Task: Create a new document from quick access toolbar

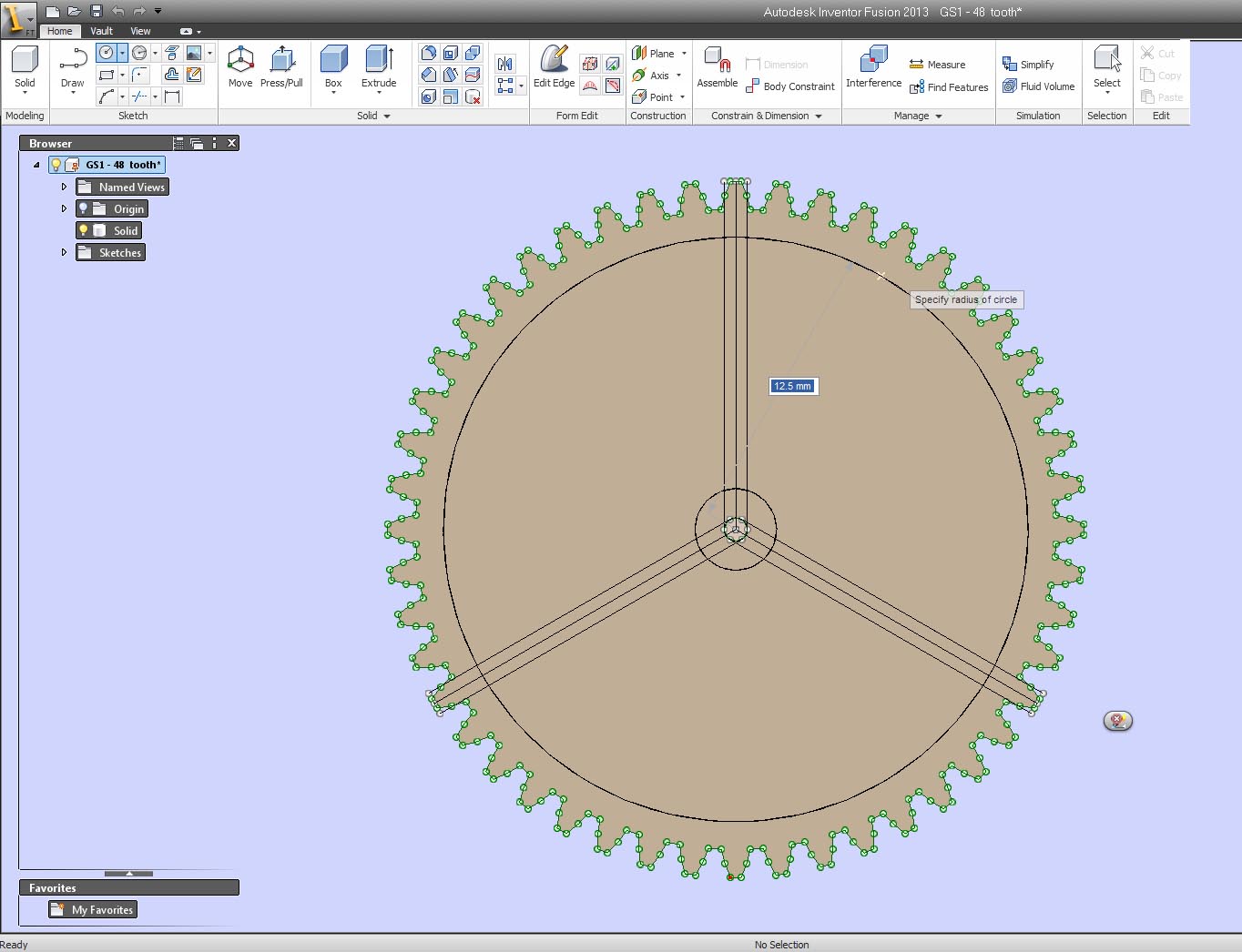Action: (x=53, y=11)
